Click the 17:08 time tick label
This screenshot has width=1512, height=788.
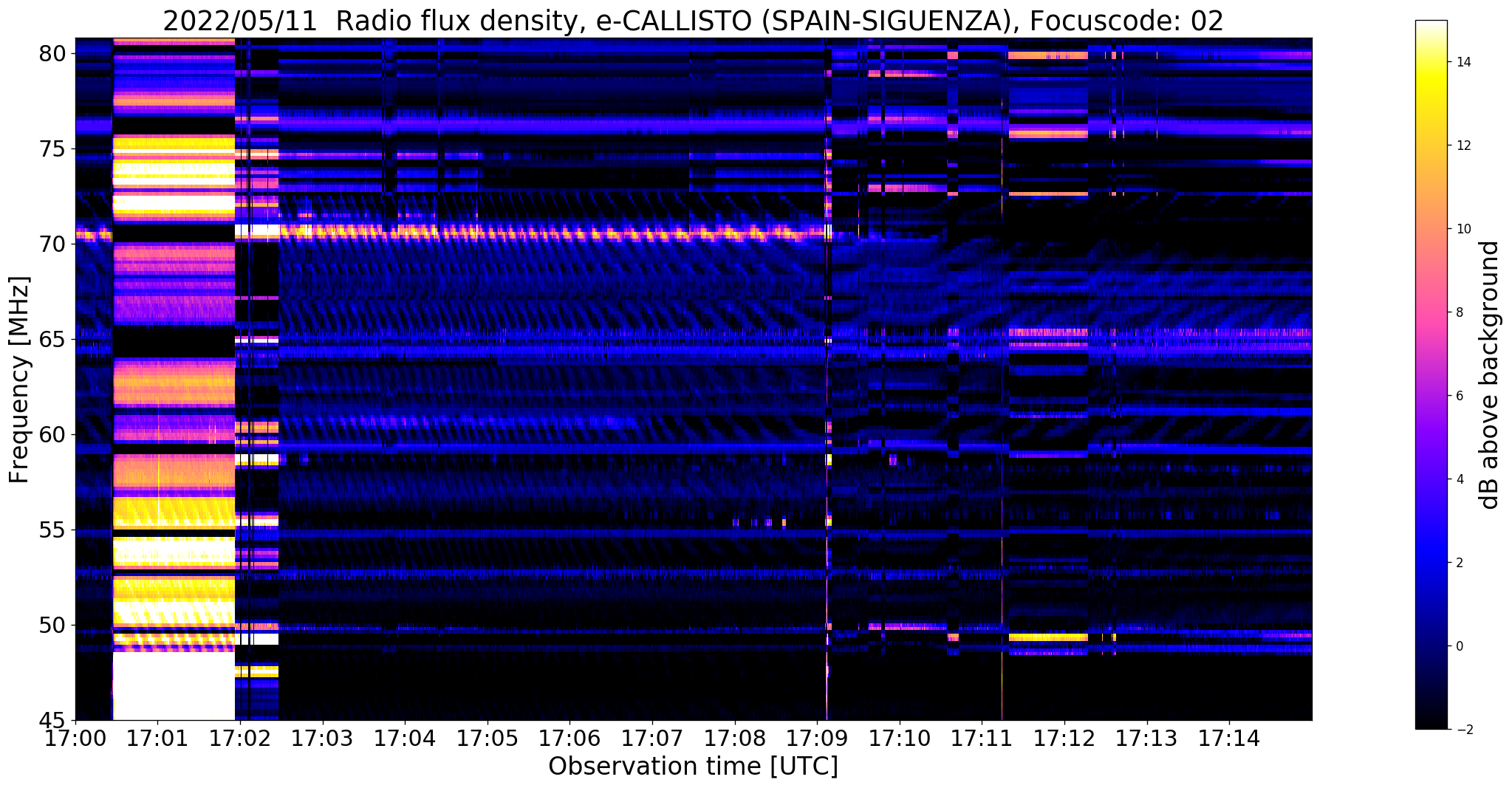coord(735,738)
